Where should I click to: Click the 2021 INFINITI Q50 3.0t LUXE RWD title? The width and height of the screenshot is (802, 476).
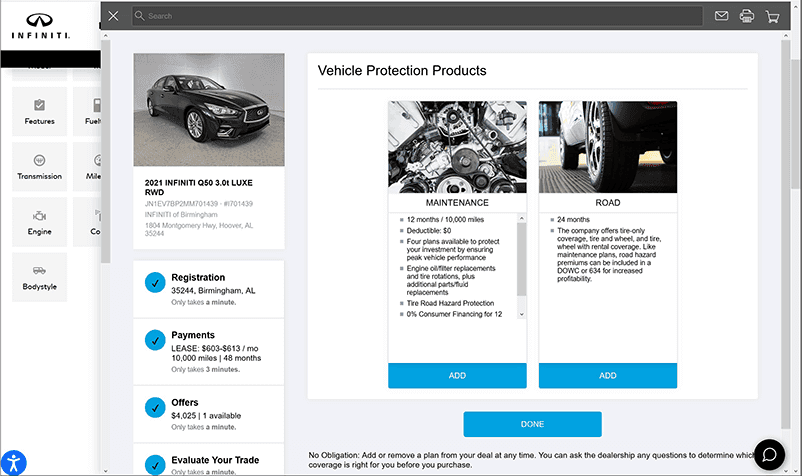pyautogui.click(x=198, y=187)
